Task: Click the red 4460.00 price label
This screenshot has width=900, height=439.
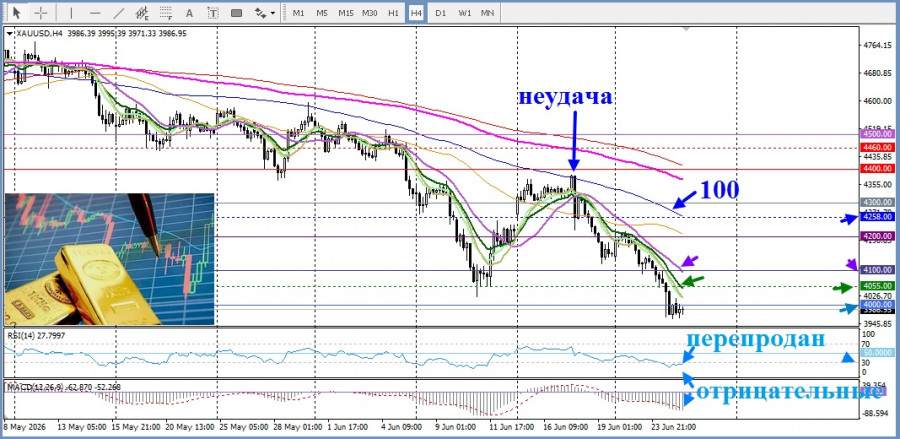Action: pyautogui.click(x=878, y=147)
